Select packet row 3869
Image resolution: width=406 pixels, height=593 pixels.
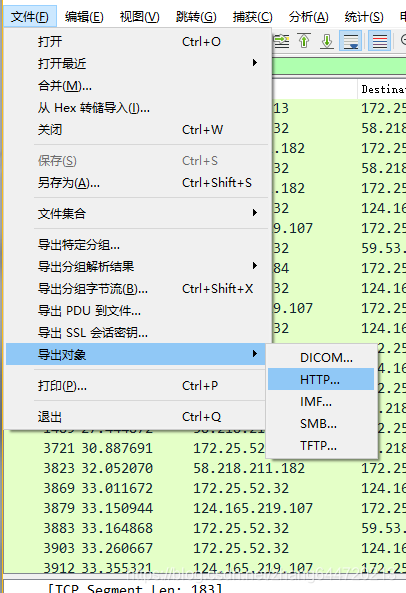click(205, 488)
